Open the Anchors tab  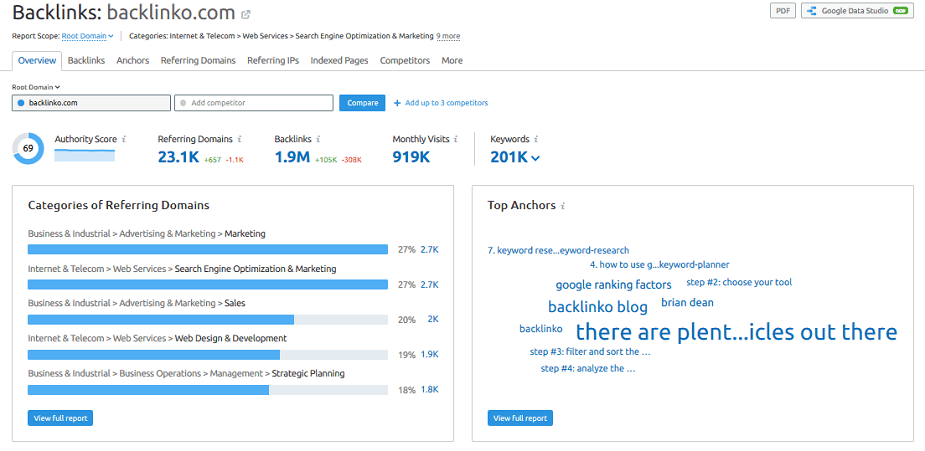coord(133,61)
